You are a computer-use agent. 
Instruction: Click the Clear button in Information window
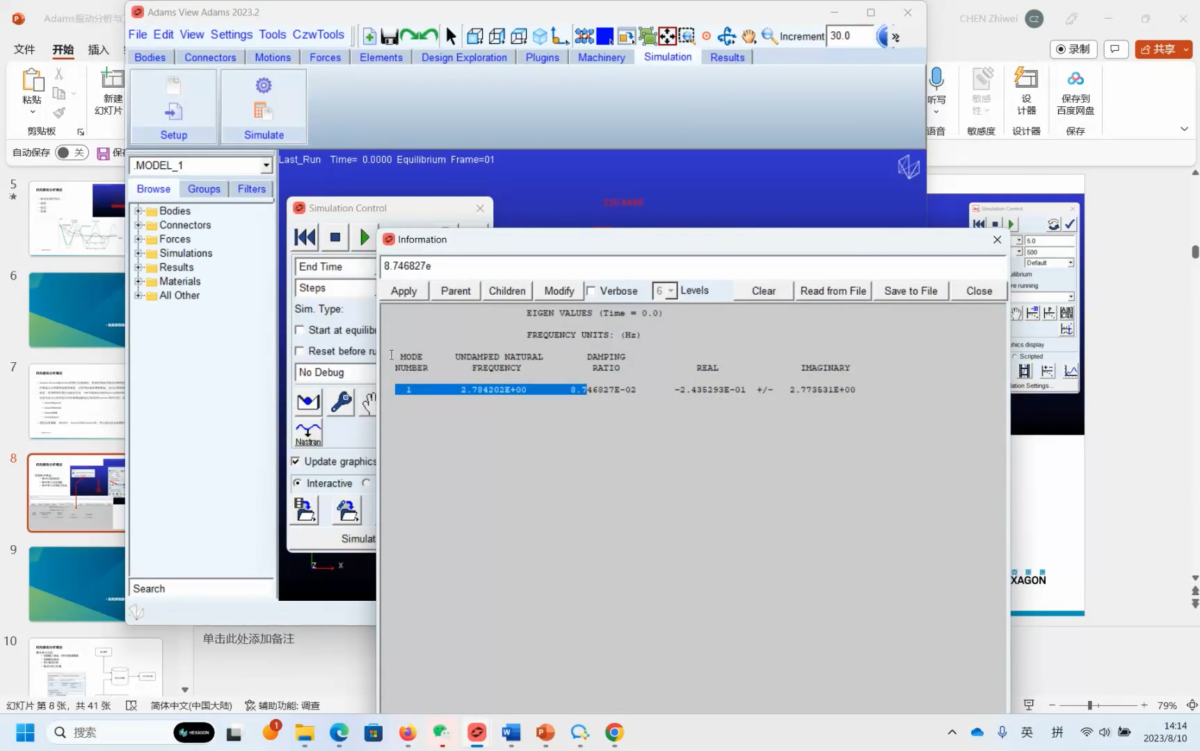[764, 291]
